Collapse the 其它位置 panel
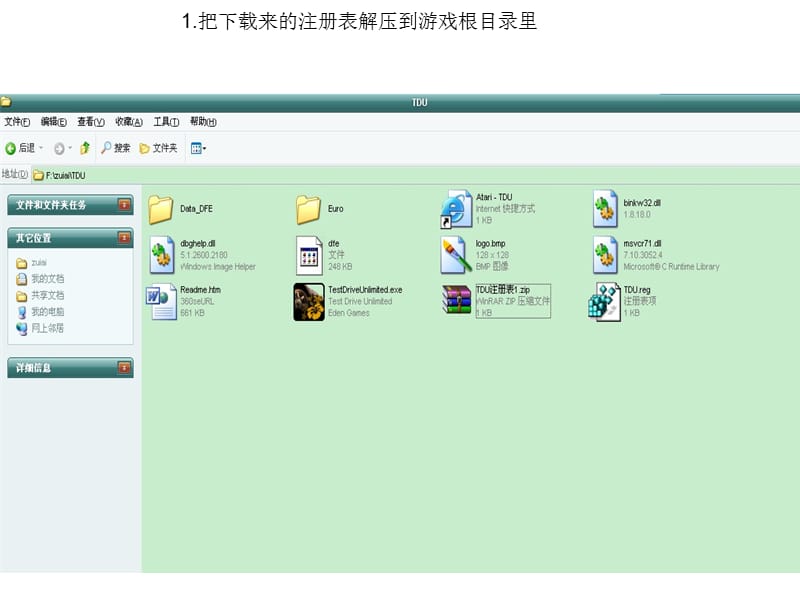The width and height of the screenshot is (800, 600). [124, 238]
